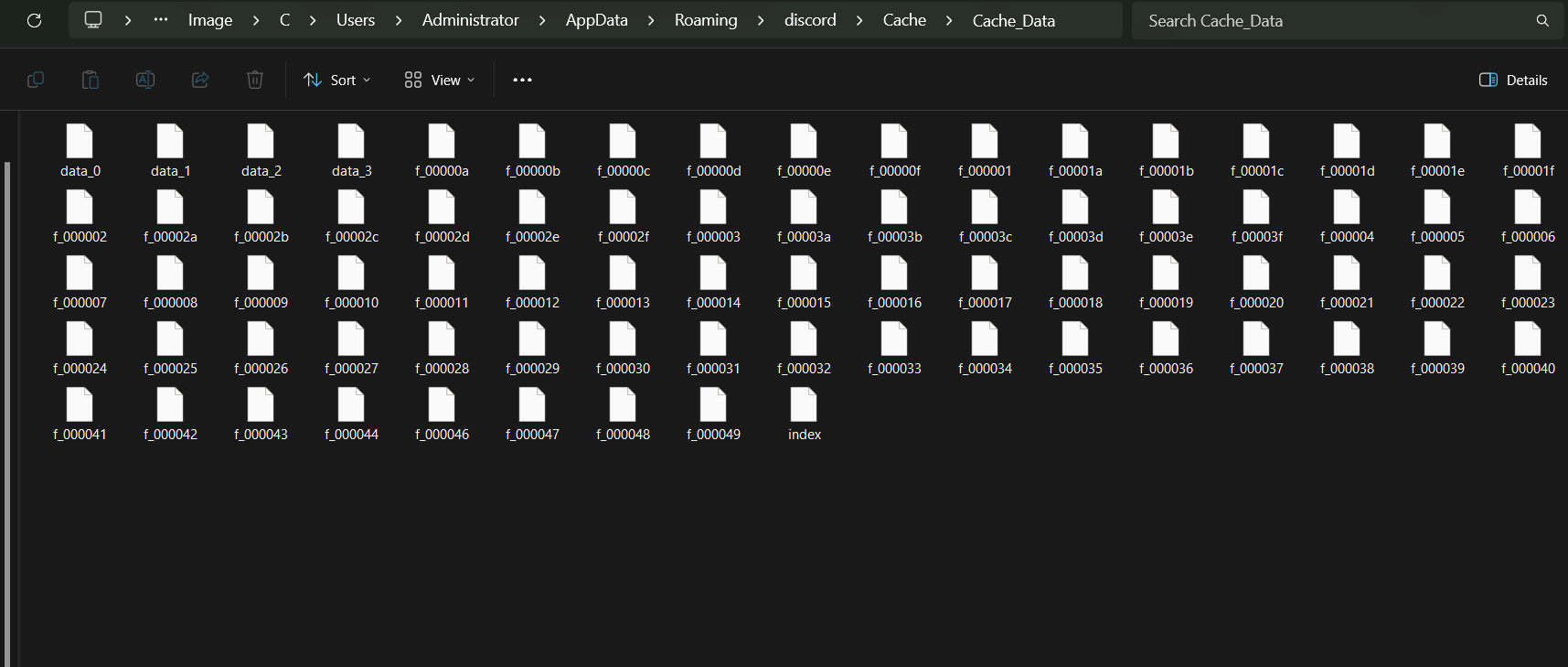Click the Copy toolbar icon
This screenshot has width=1568, height=667.
[x=36, y=80]
